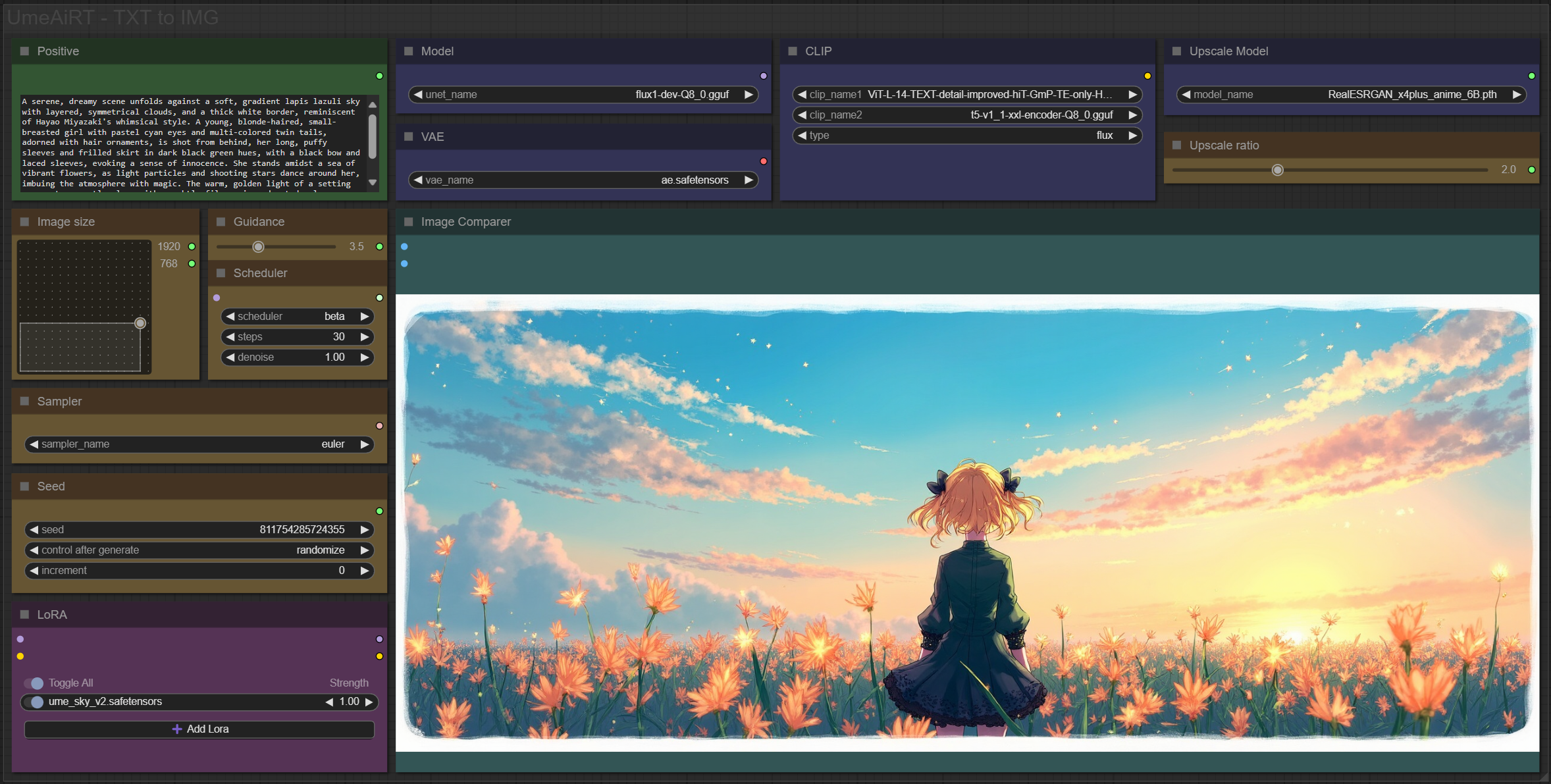Collapse the Image Comparer node square icon
The height and width of the screenshot is (784, 1551).
pyautogui.click(x=409, y=222)
